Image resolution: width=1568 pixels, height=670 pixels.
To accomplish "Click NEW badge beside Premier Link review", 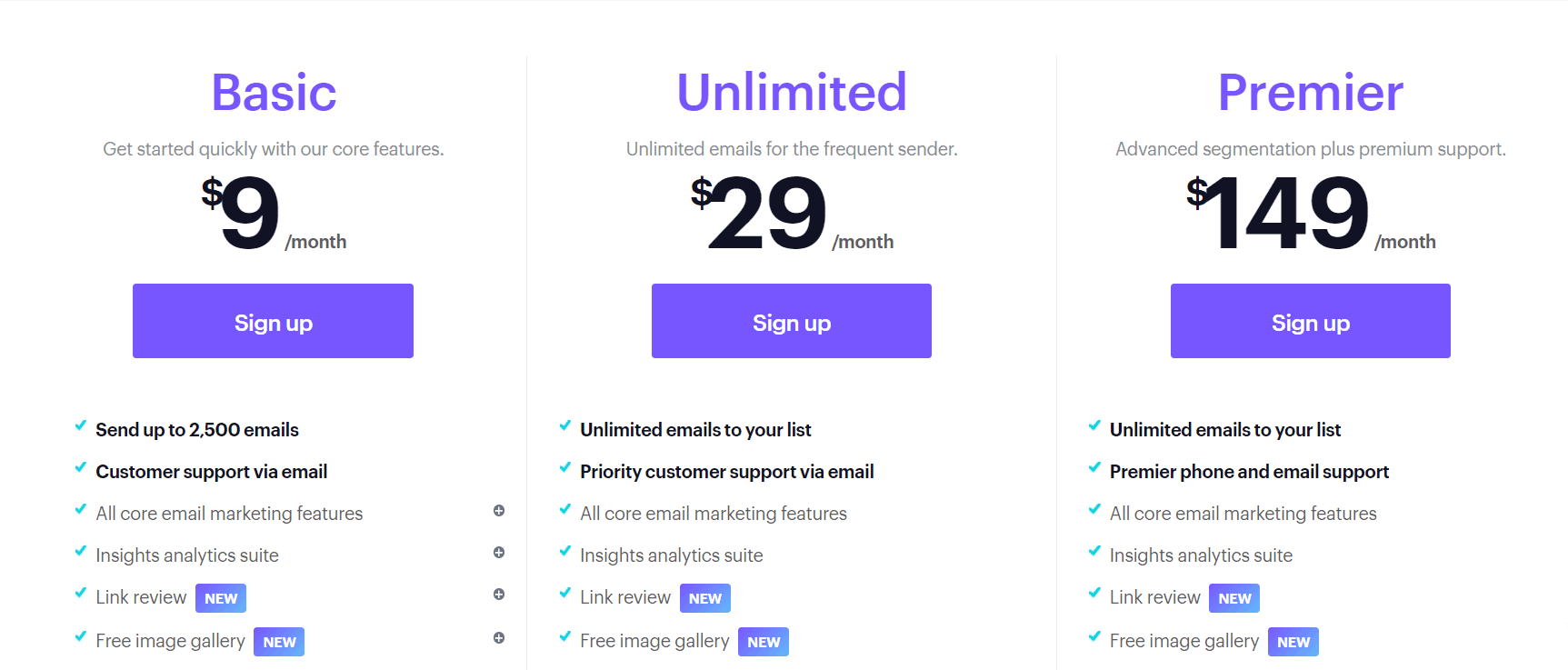I will click(1234, 598).
